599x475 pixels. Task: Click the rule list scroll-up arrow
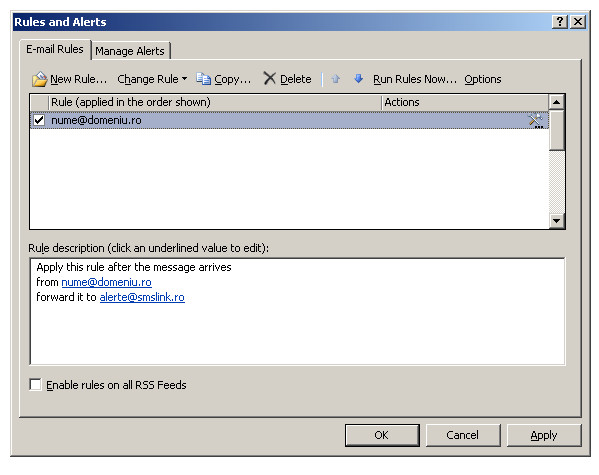pos(557,102)
